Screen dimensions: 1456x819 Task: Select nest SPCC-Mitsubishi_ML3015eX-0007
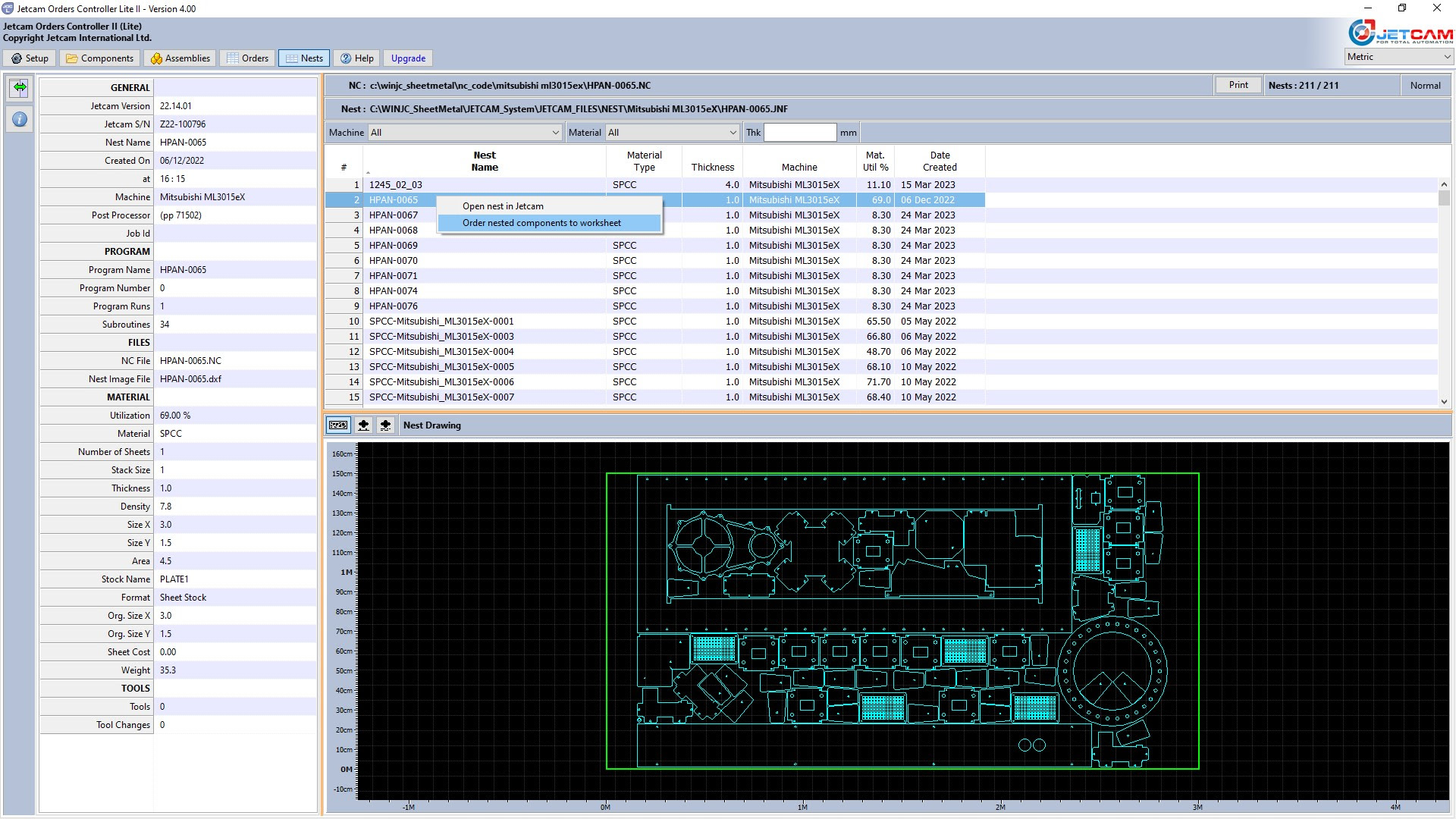pos(655,397)
